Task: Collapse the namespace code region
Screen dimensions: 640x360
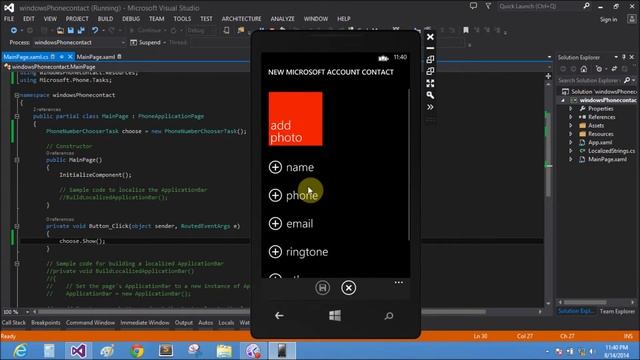Action: point(17,95)
